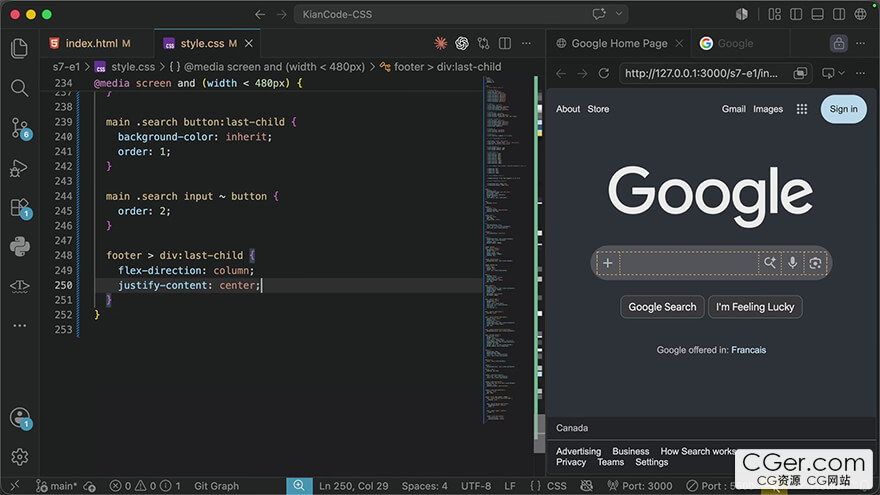Click the globe icon in title bar
The width and height of the screenshot is (880, 495).
pos(860,15)
